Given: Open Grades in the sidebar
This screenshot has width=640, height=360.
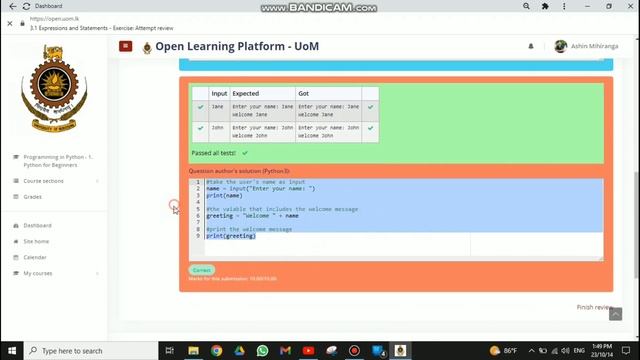Looking at the screenshot, I should click(x=32, y=197).
